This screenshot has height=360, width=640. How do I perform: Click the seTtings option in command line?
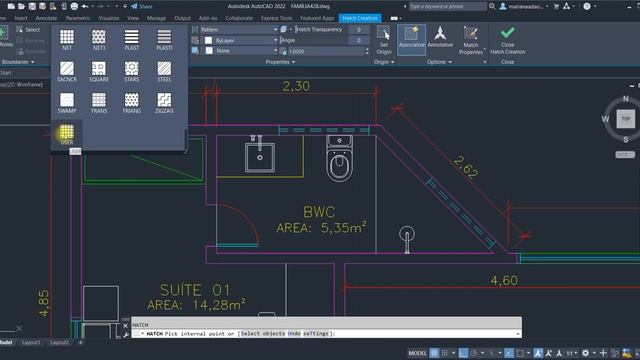point(316,333)
